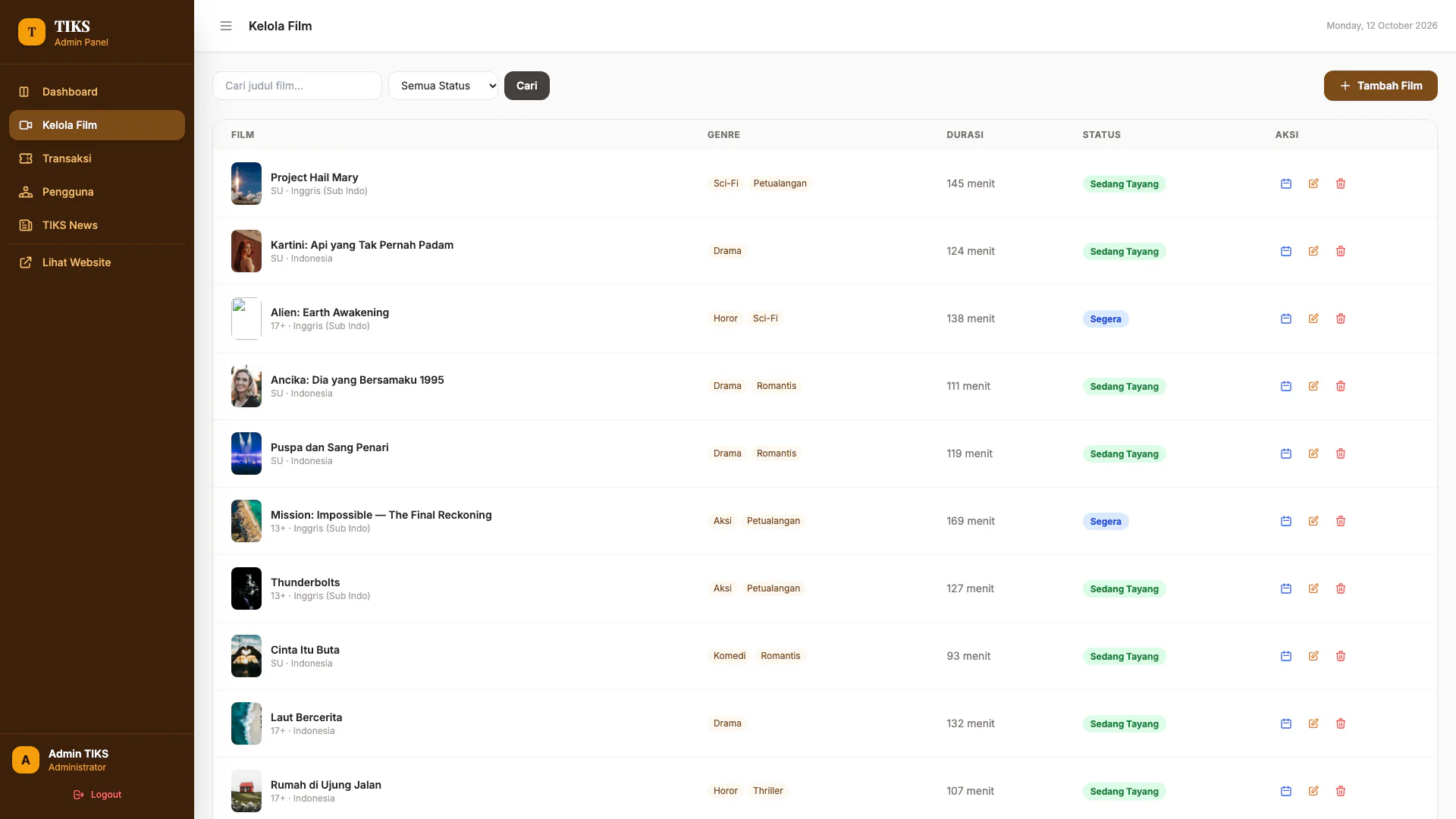Delete the Thunderbolts film entry
The width and height of the screenshot is (1456, 819).
pyautogui.click(x=1341, y=588)
